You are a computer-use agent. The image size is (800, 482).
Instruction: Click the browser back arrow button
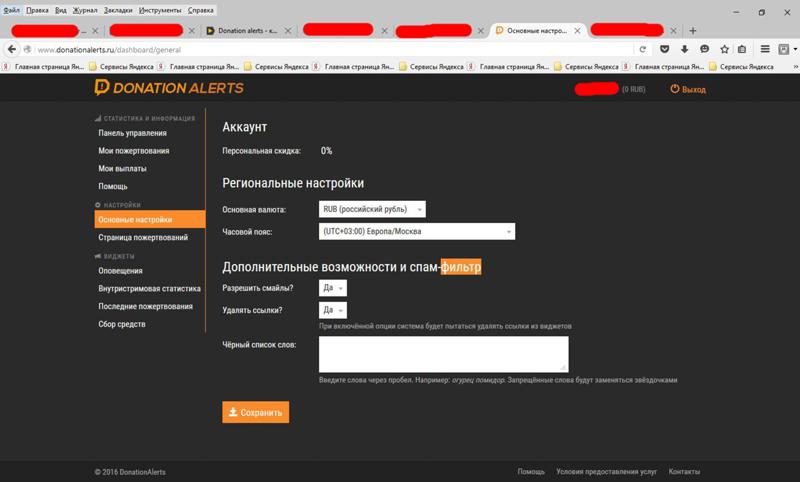12,49
